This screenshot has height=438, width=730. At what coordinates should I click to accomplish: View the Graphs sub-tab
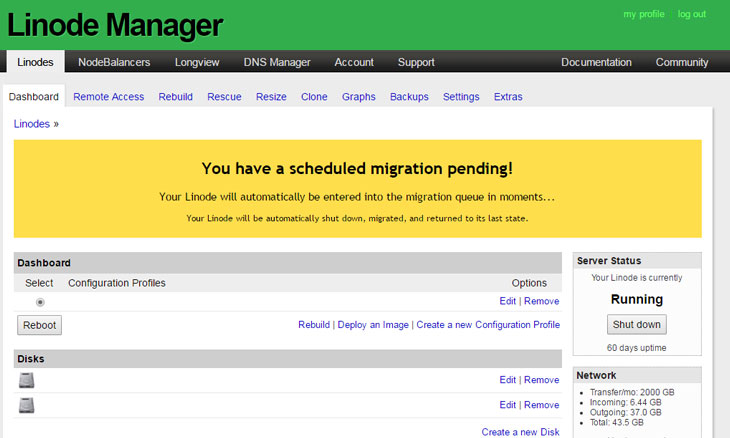[358, 96]
